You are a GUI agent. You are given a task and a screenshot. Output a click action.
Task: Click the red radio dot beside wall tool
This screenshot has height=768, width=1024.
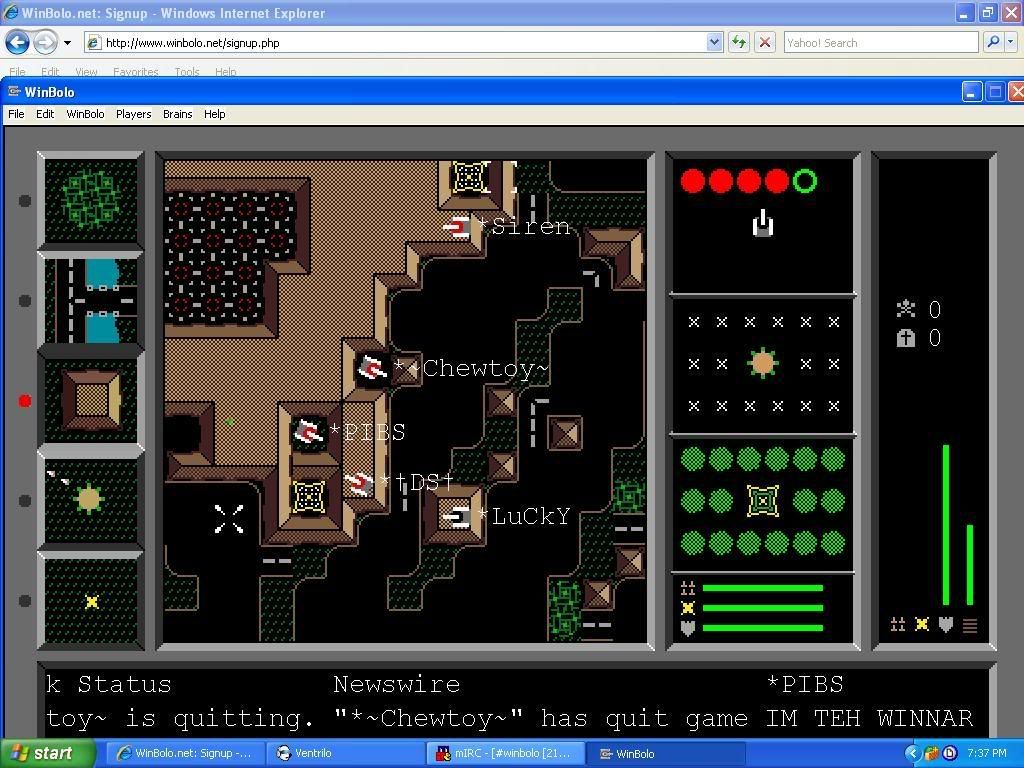pyautogui.click(x=25, y=401)
